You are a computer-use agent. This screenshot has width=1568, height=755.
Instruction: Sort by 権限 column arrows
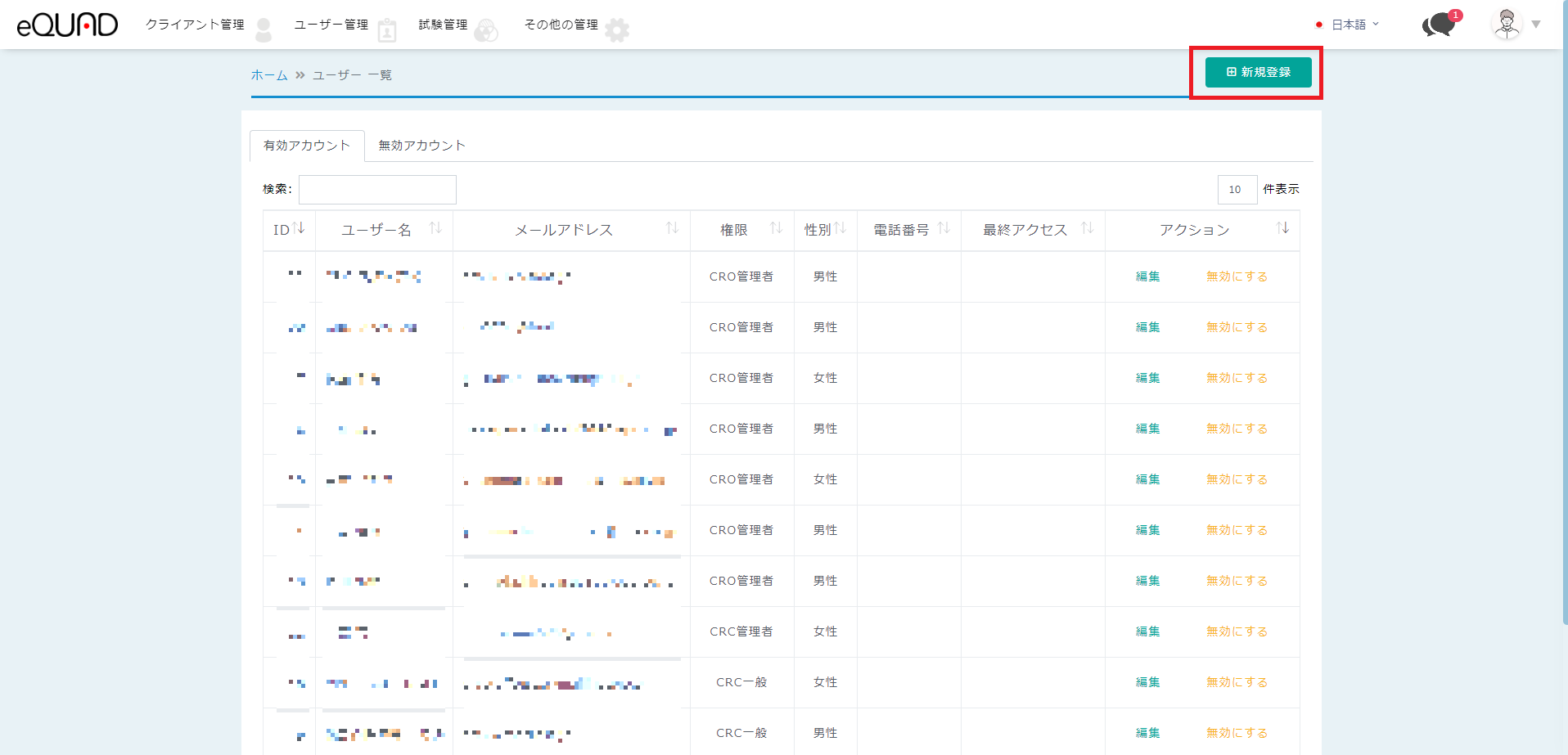(776, 228)
